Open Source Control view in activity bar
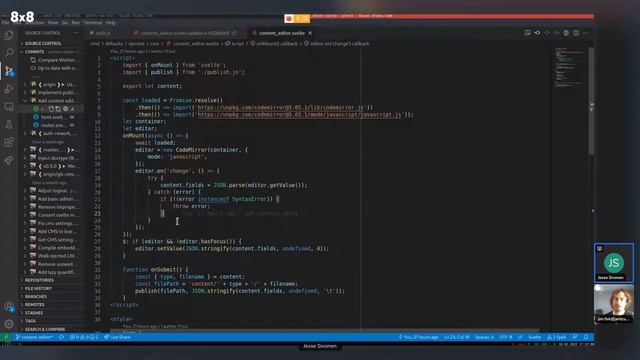 click(9, 71)
